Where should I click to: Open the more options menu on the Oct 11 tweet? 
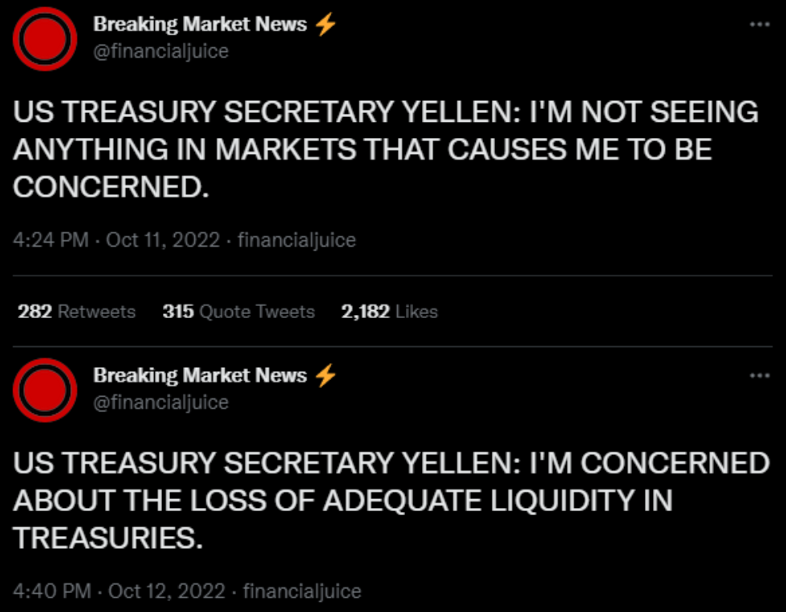click(x=759, y=24)
